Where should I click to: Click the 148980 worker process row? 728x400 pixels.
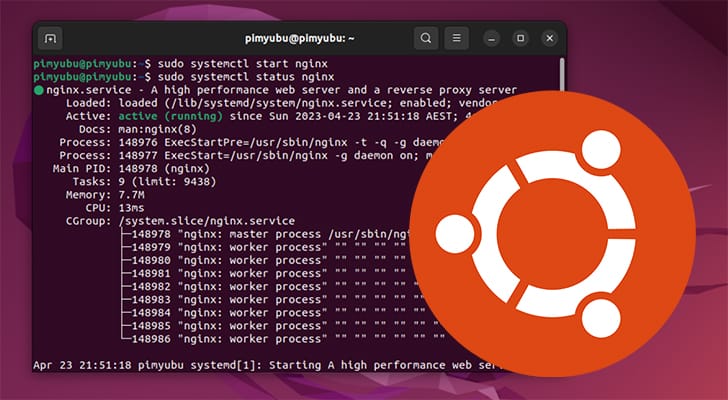(263, 260)
